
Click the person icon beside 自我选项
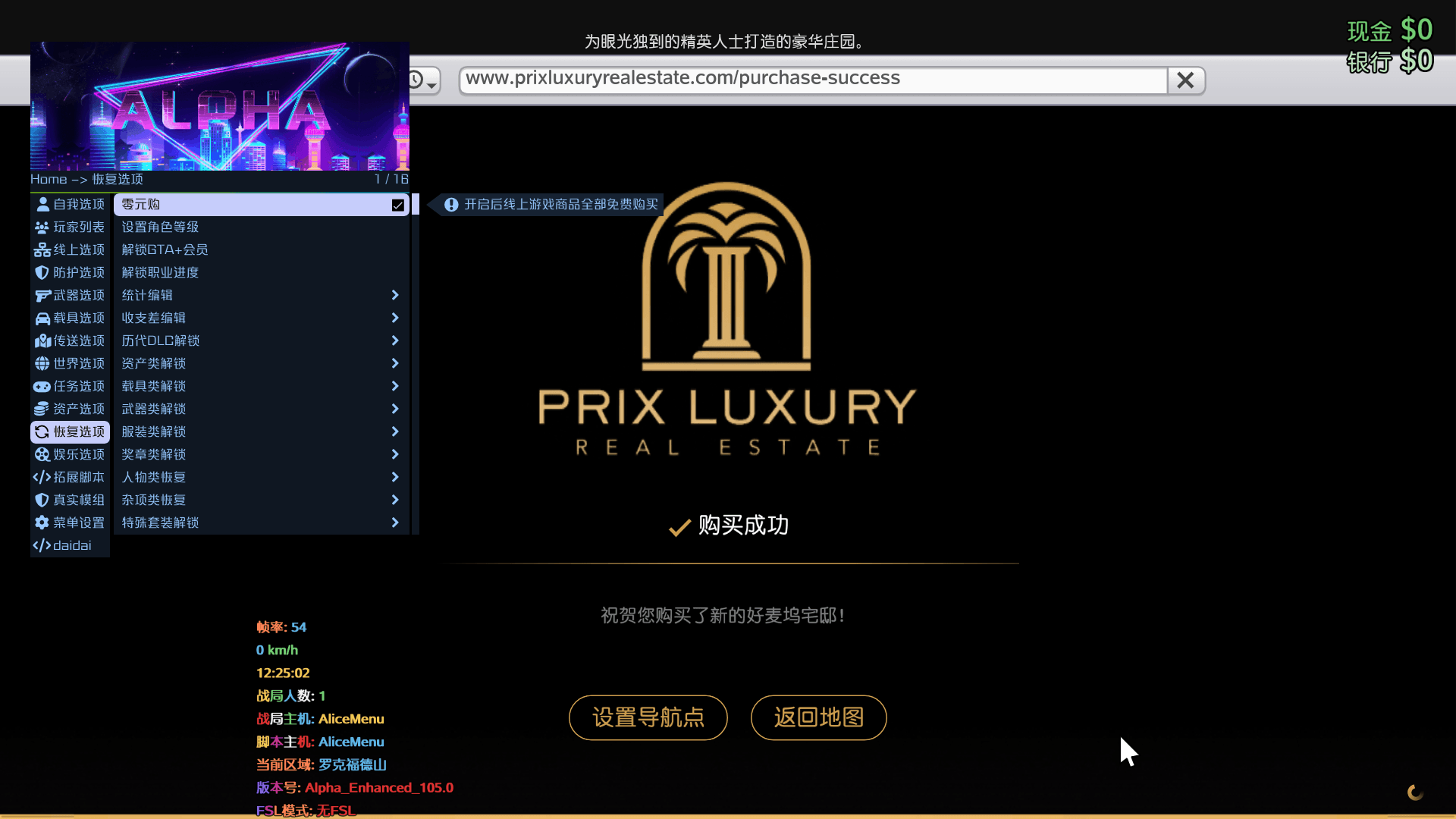click(x=42, y=204)
